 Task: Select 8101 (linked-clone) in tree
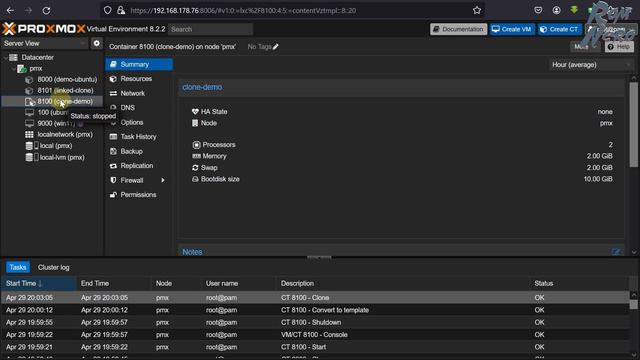(65, 91)
